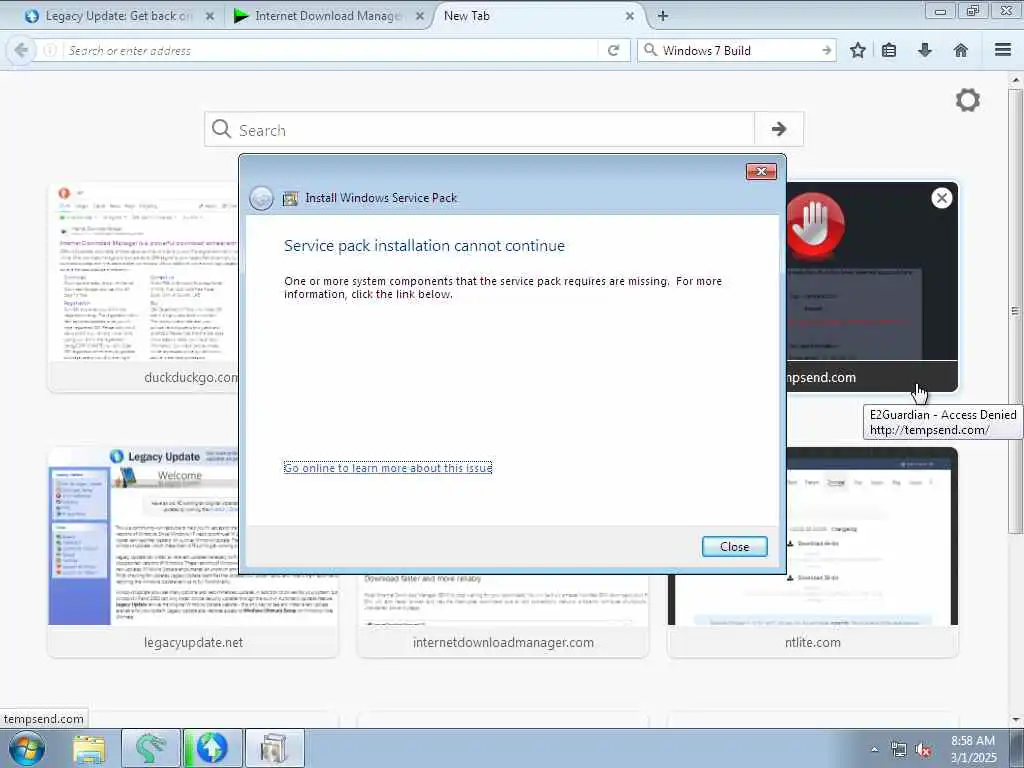Open the Firefox hamburger menu
1024x768 pixels.
point(1003,50)
